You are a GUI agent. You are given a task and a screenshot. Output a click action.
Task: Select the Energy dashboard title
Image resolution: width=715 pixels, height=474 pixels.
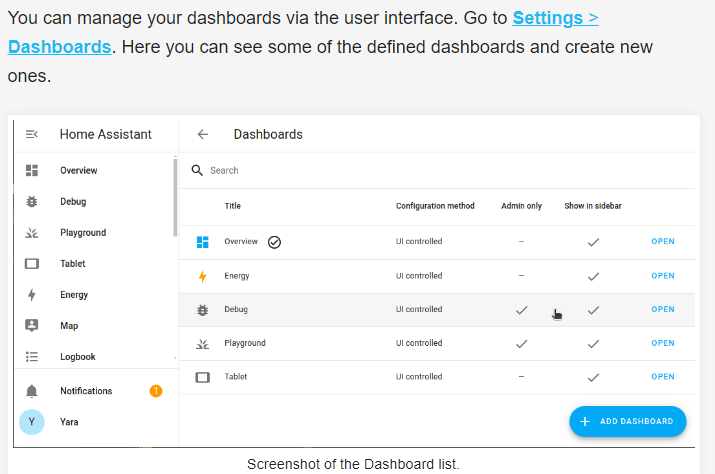pyautogui.click(x=237, y=276)
